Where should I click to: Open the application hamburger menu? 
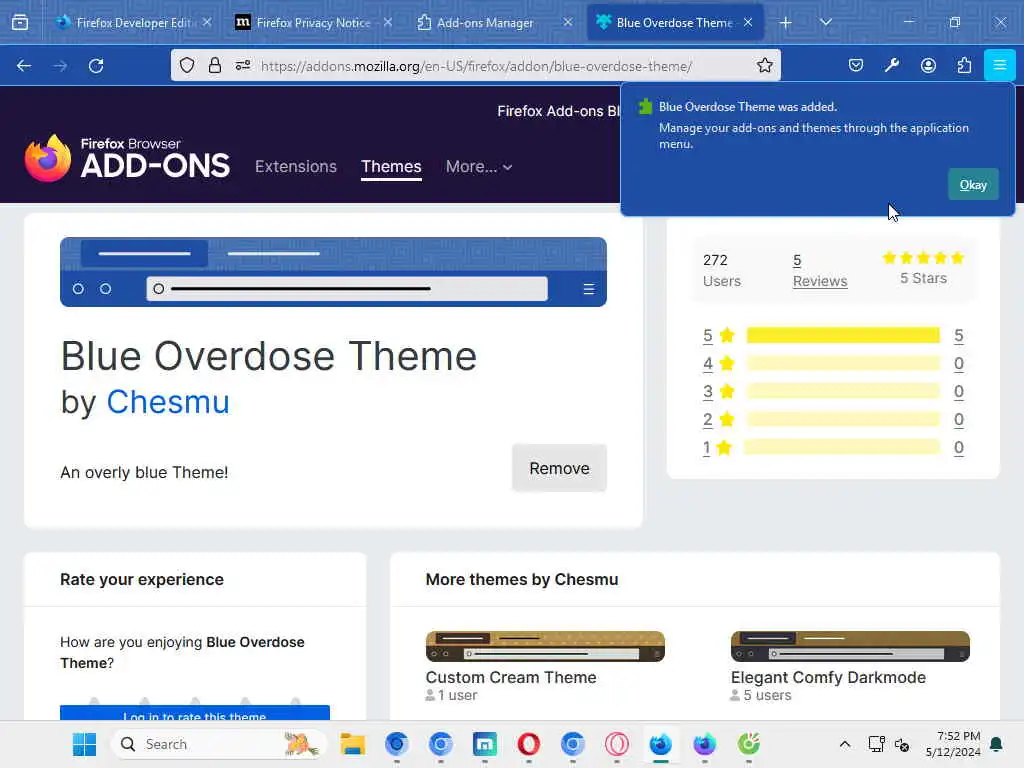[x=999, y=65]
